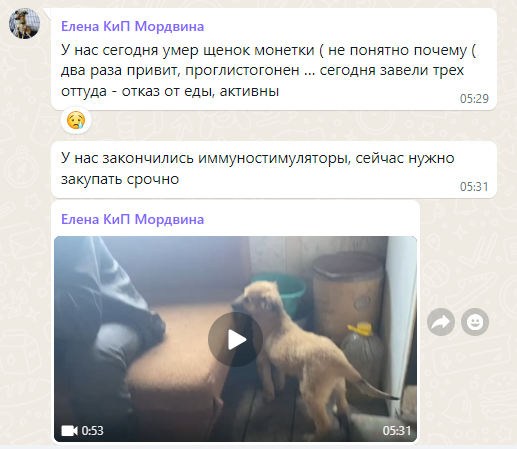Add an emoji reaction to the video message
Screen dimensions: 517x449
(x=475, y=322)
